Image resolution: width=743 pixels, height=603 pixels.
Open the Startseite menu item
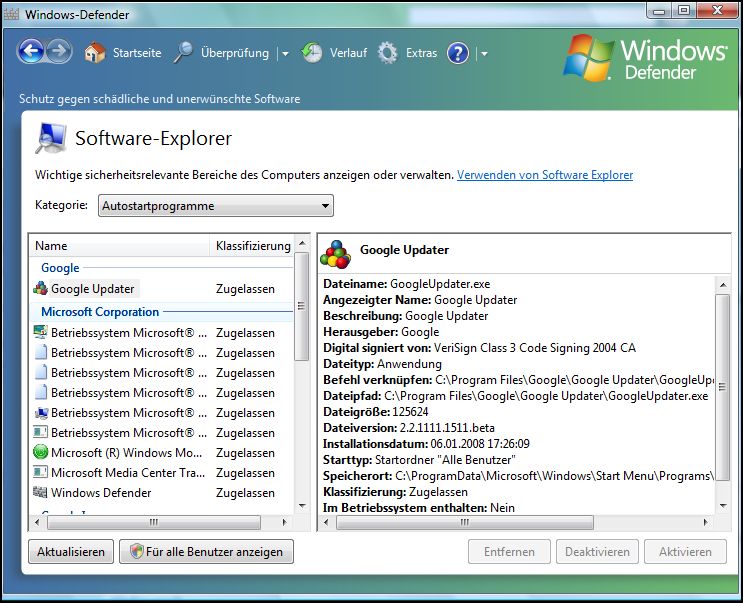pyautogui.click(x=137, y=53)
